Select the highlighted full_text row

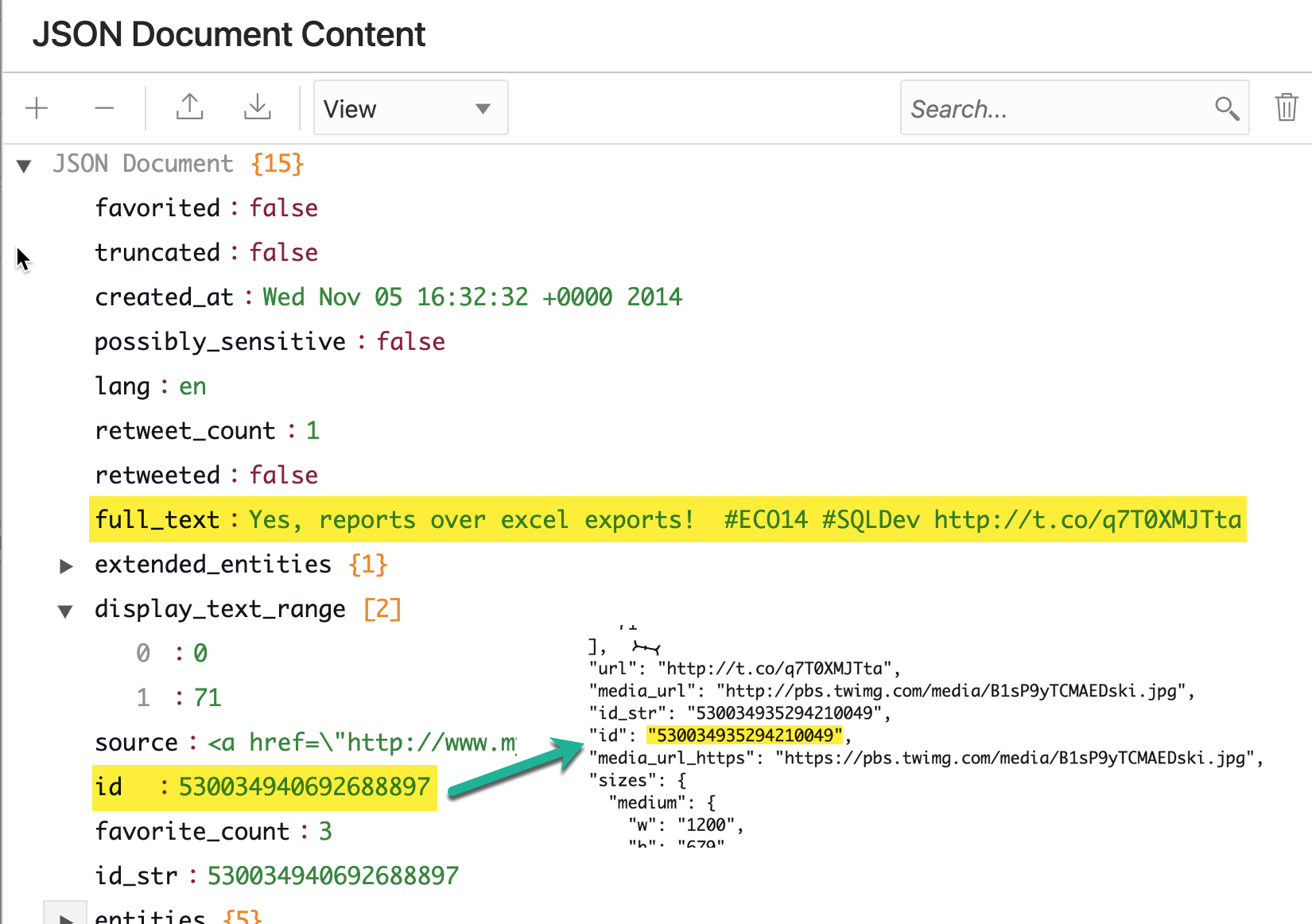click(x=668, y=520)
